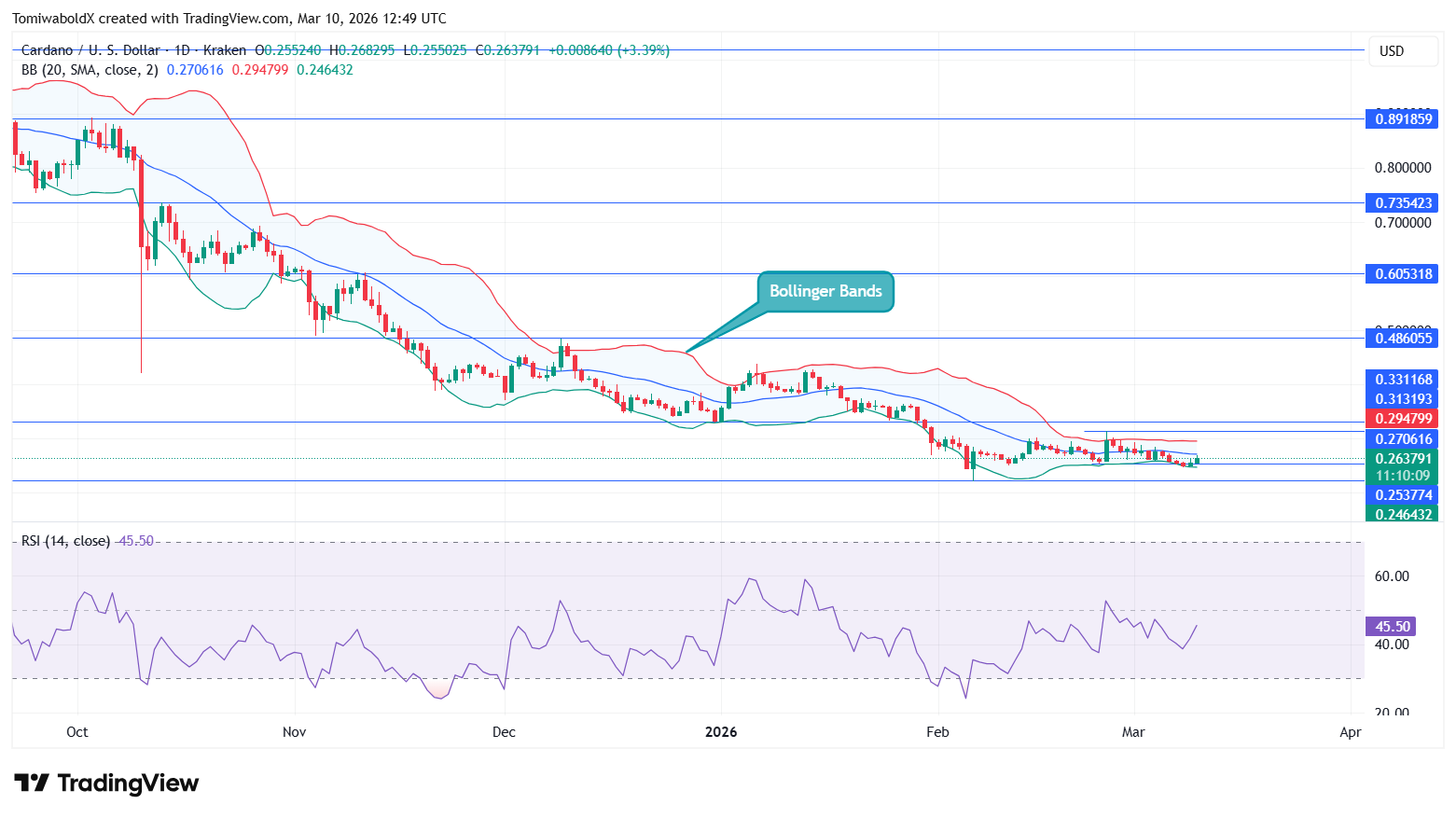Click the purple 45.50 RSI value badge

pos(1391,627)
